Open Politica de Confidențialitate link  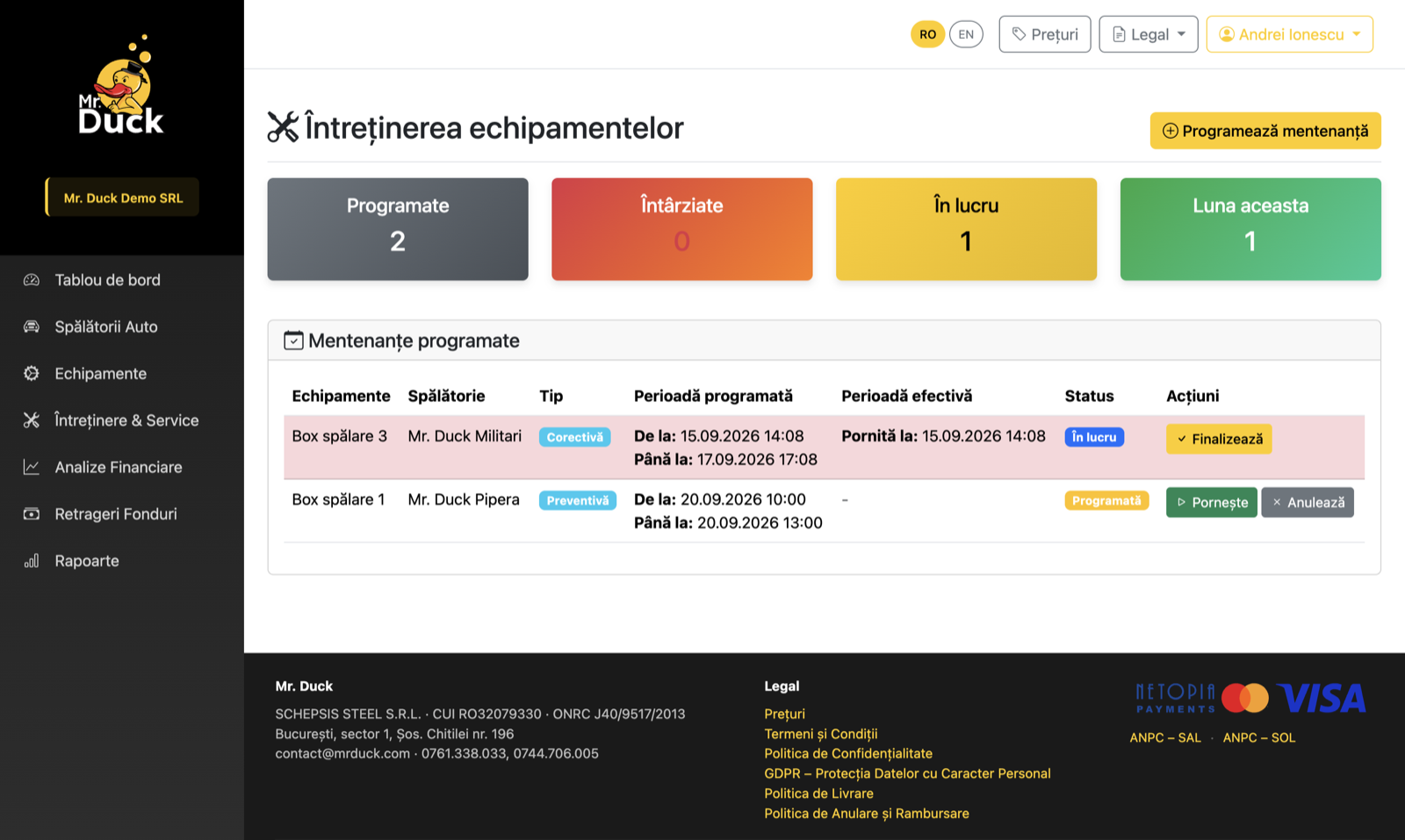(x=848, y=753)
